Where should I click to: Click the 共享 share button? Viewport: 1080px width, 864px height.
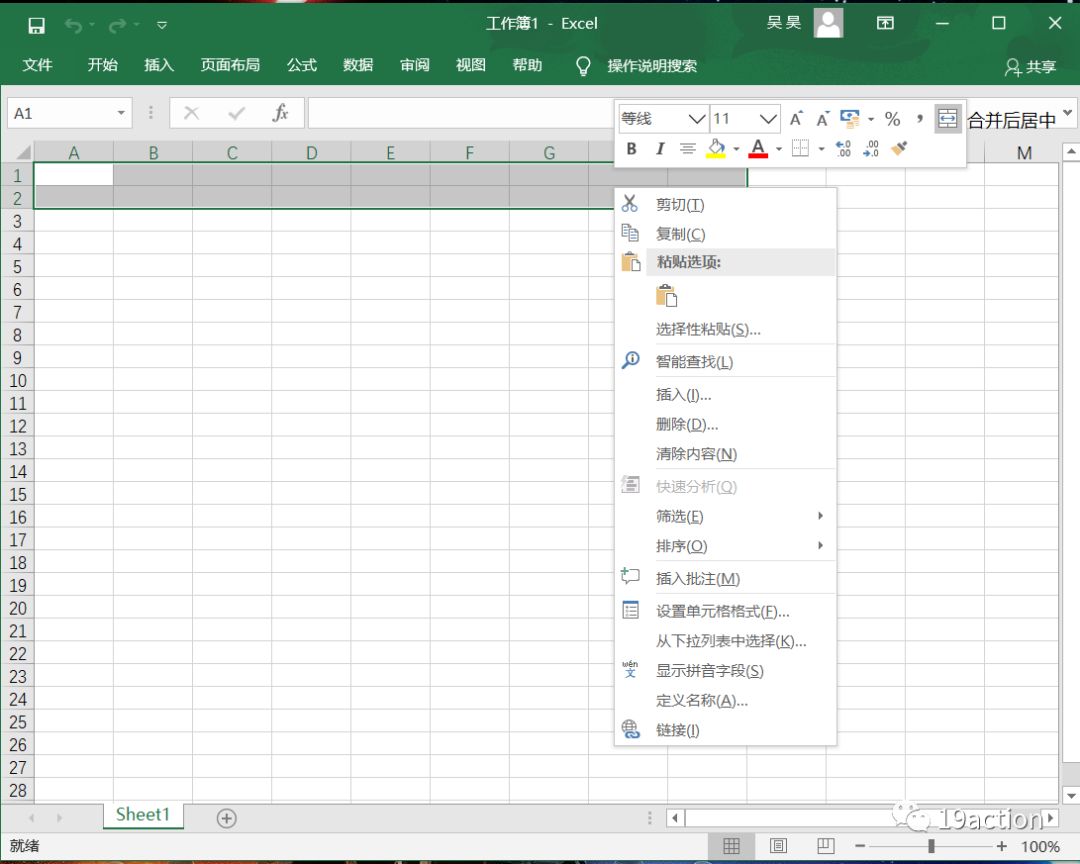1030,66
